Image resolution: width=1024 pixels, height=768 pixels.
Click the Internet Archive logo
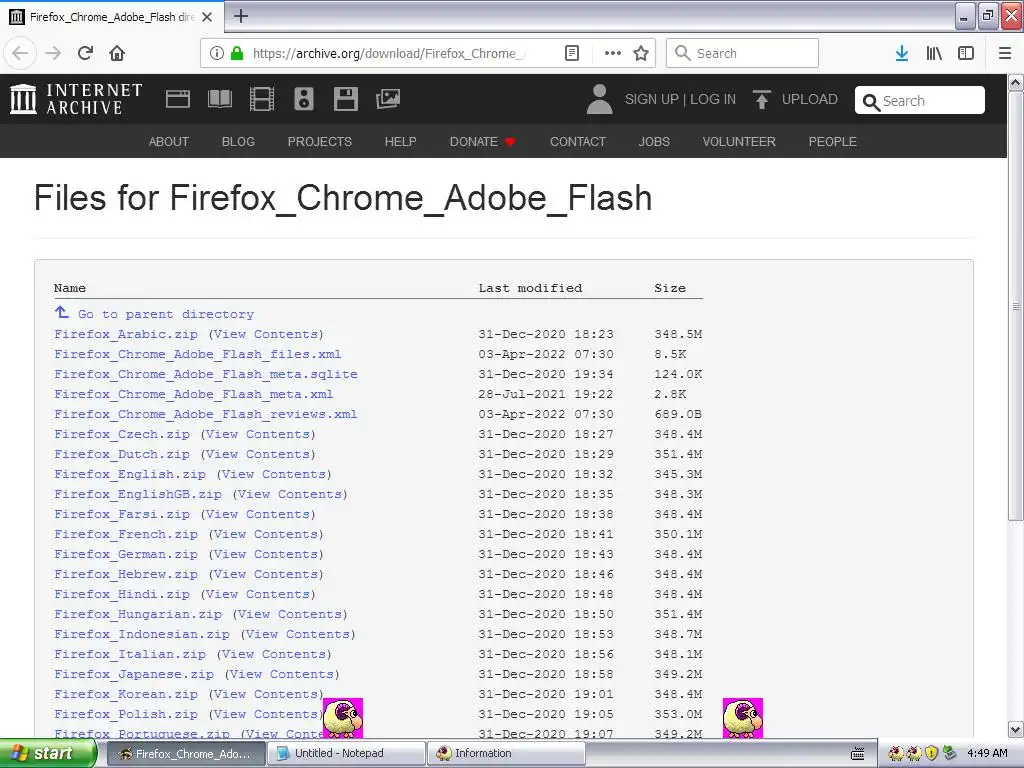(76, 99)
